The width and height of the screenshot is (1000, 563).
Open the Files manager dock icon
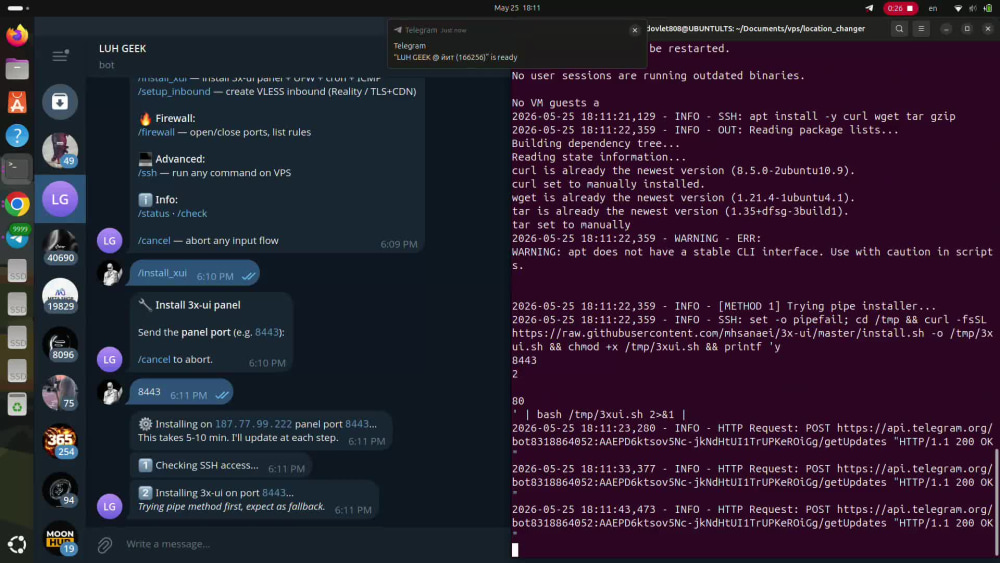coord(17,68)
